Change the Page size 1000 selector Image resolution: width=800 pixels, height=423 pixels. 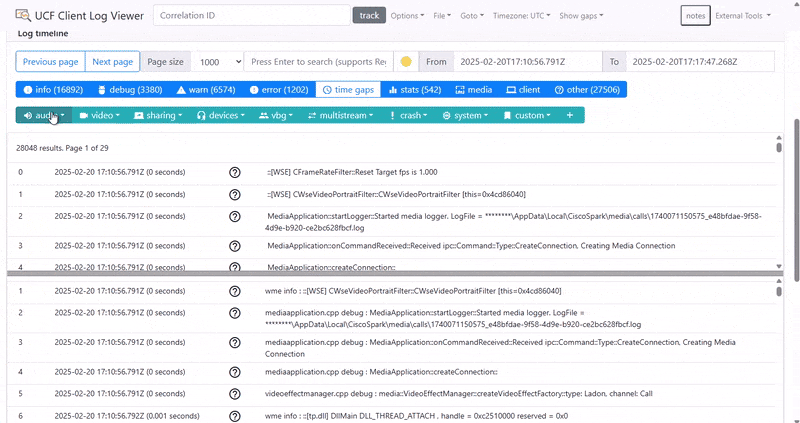(x=219, y=62)
